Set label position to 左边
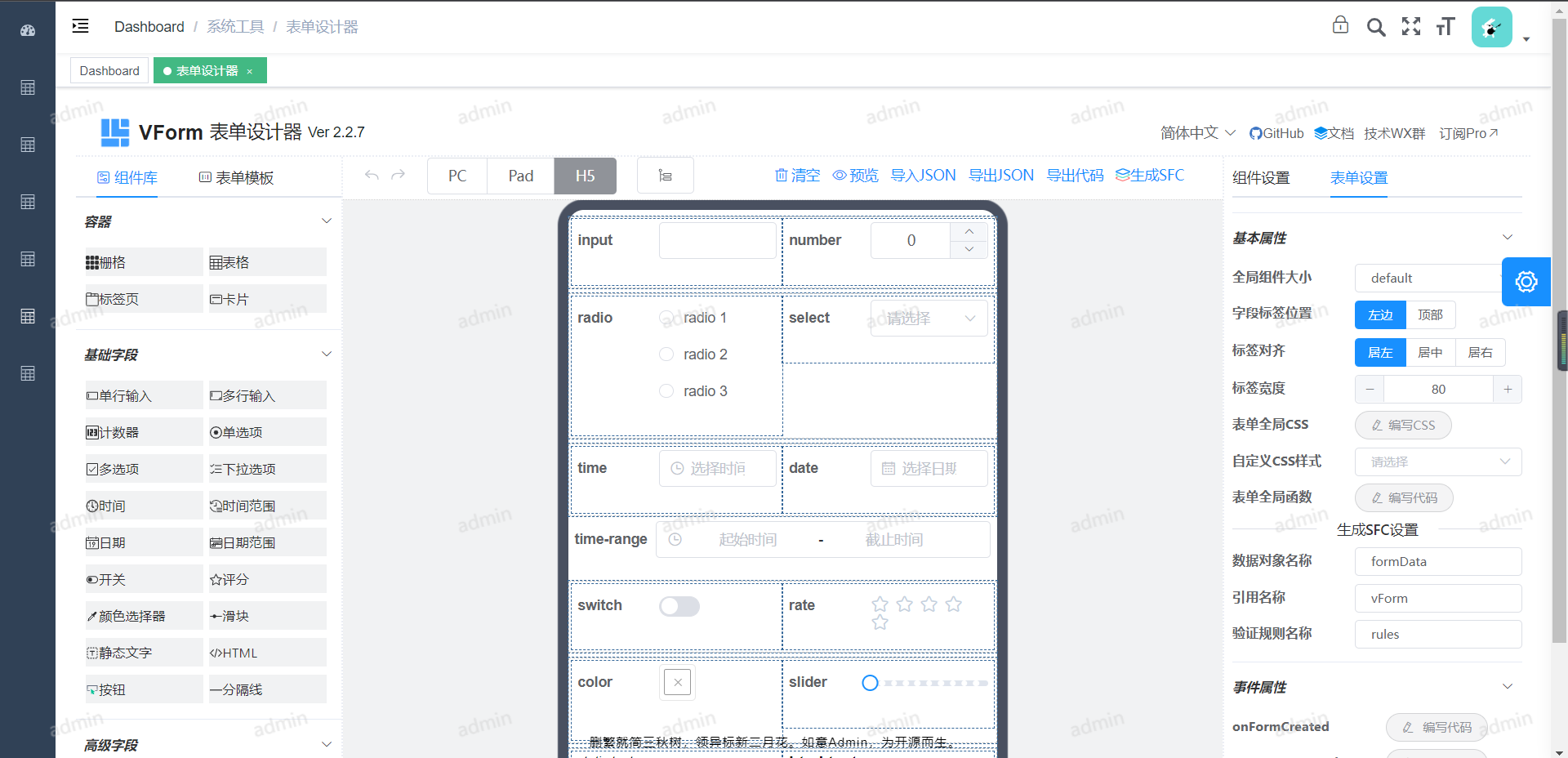1568x758 pixels. [x=1380, y=315]
